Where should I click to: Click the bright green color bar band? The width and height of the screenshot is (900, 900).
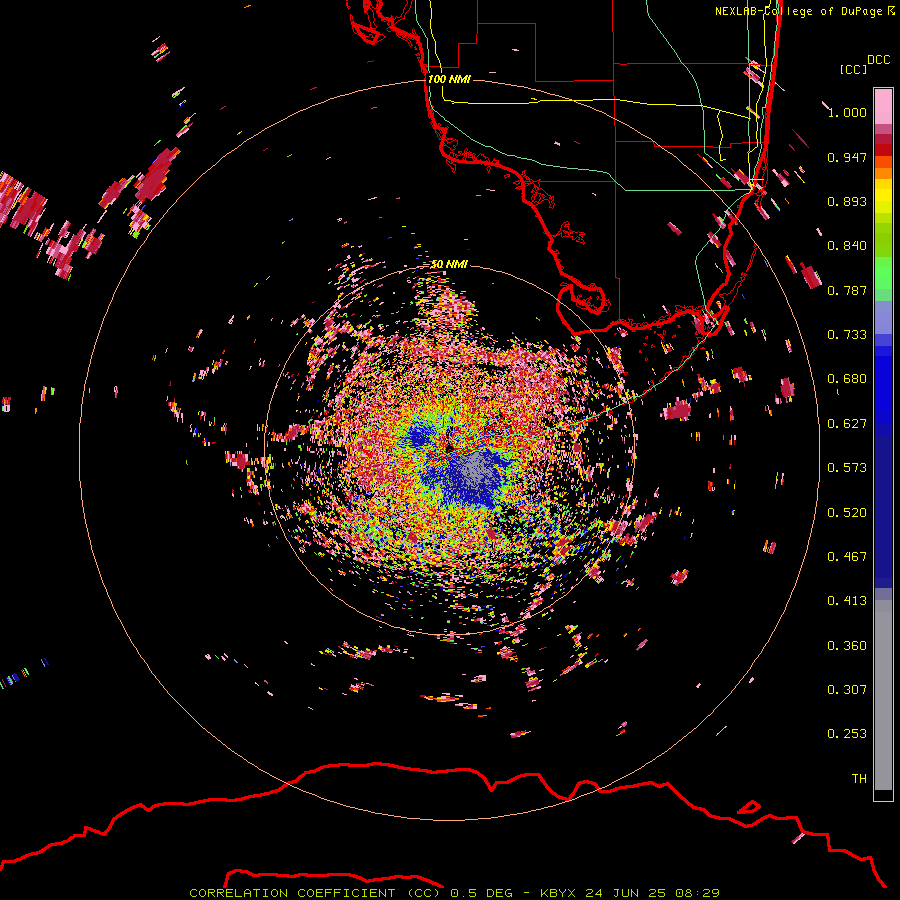pyautogui.click(x=883, y=273)
